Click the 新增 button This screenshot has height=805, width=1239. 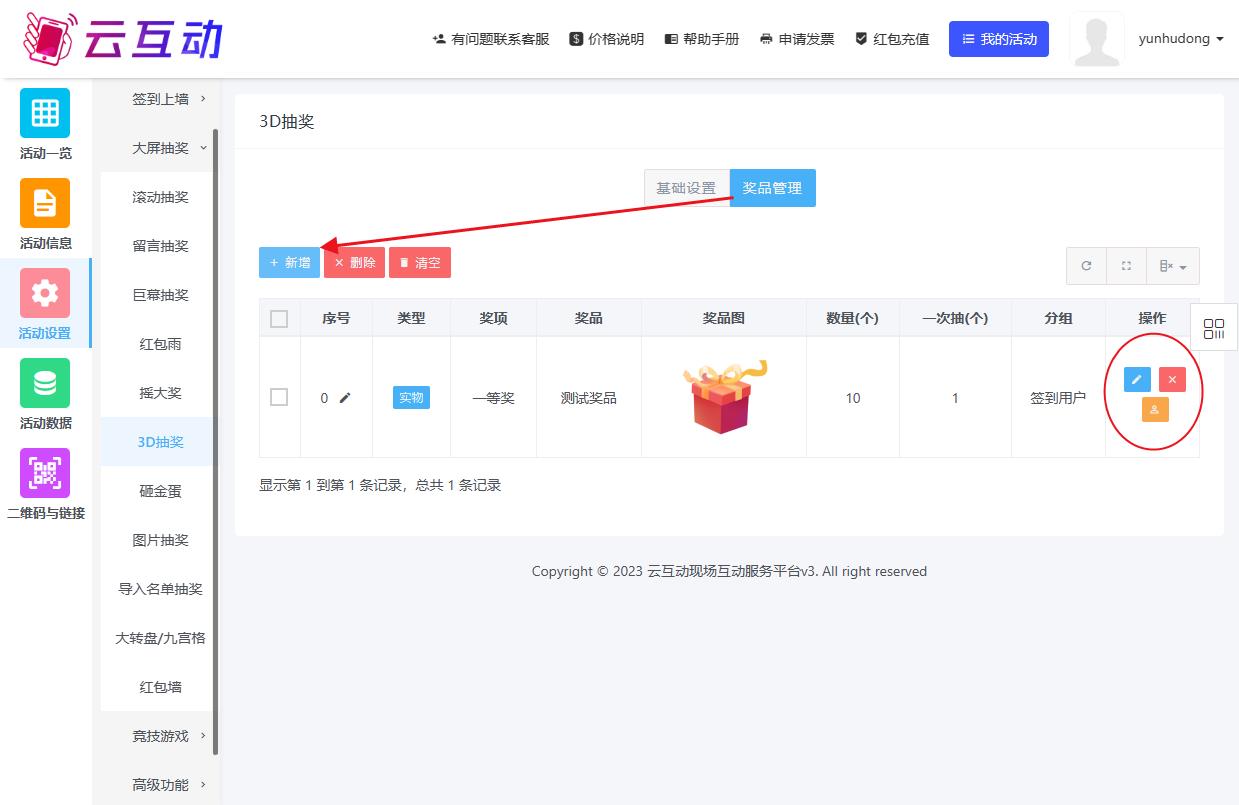(289, 263)
